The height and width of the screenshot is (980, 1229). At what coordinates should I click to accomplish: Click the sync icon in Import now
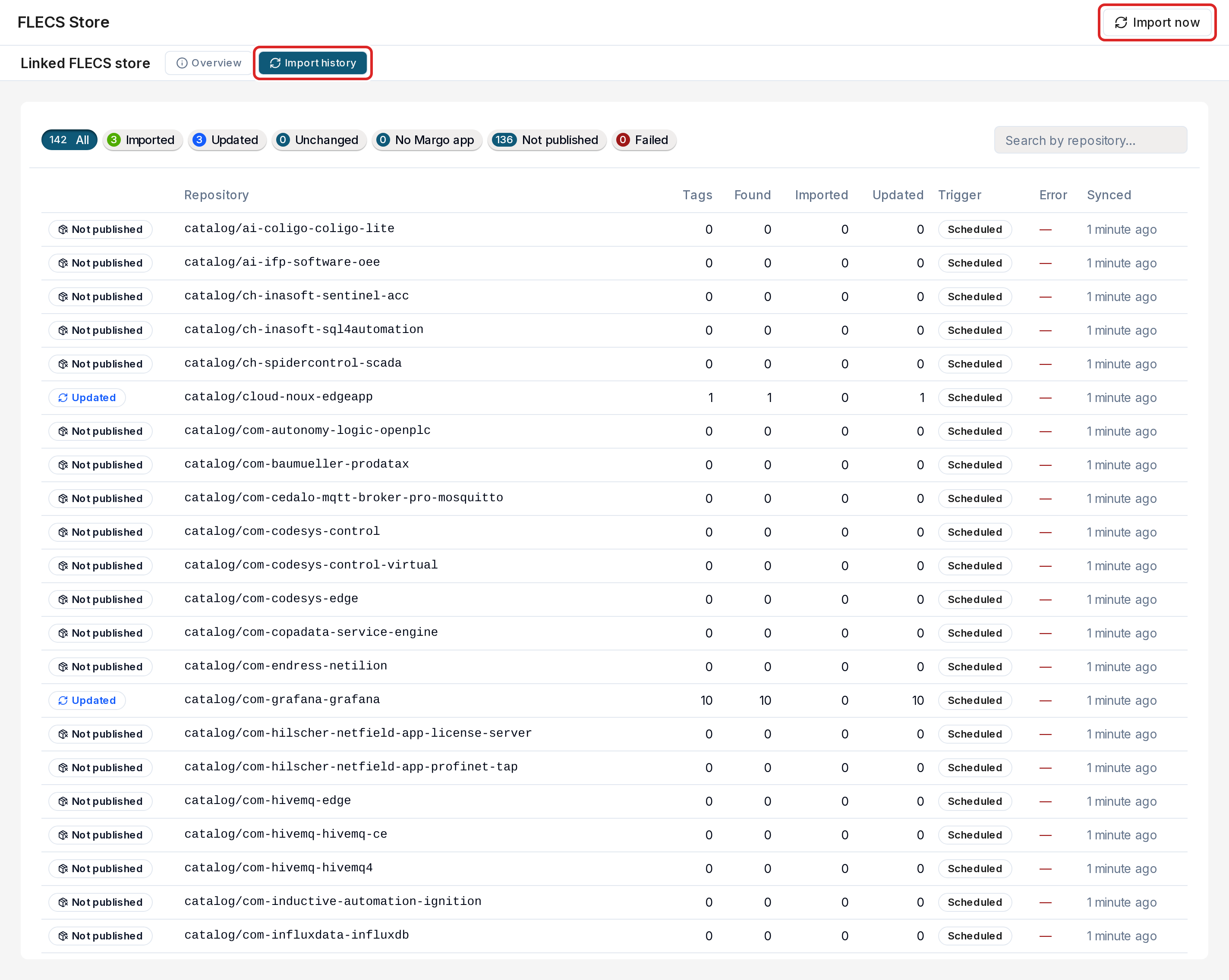1121,22
